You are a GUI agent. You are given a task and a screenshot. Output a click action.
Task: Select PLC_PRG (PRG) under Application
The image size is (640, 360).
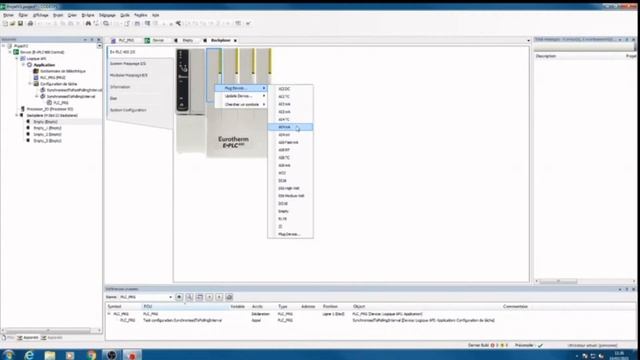(53, 78)
